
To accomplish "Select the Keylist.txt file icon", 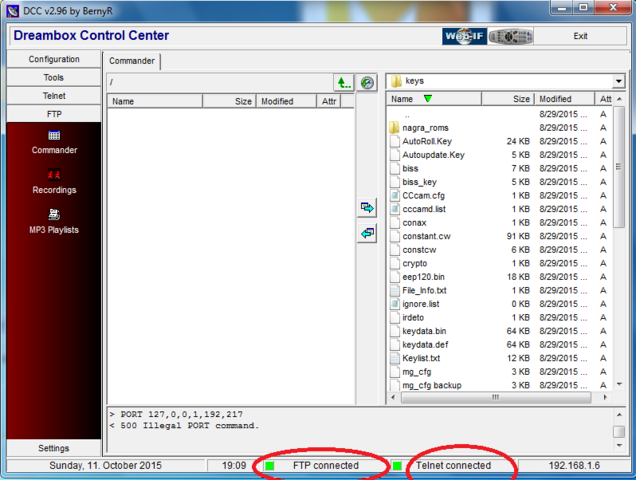I will pos(395,358).
